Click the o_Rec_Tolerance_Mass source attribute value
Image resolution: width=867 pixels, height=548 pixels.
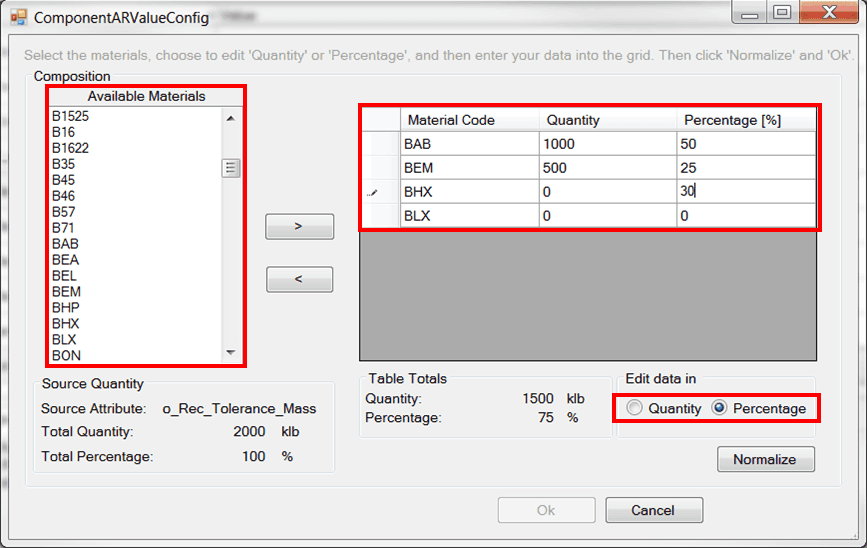pyautogui.click(x=239, y=409)
